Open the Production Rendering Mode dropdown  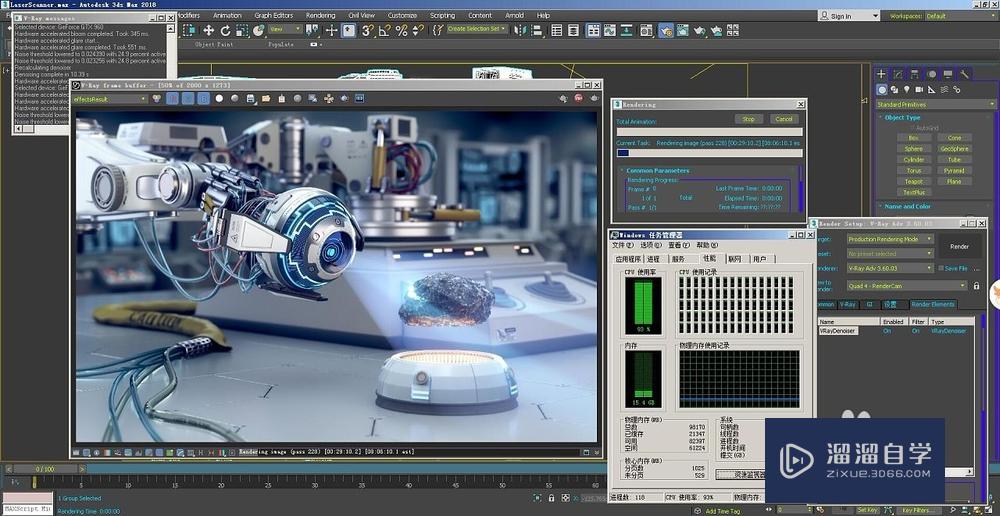(890, 240)
